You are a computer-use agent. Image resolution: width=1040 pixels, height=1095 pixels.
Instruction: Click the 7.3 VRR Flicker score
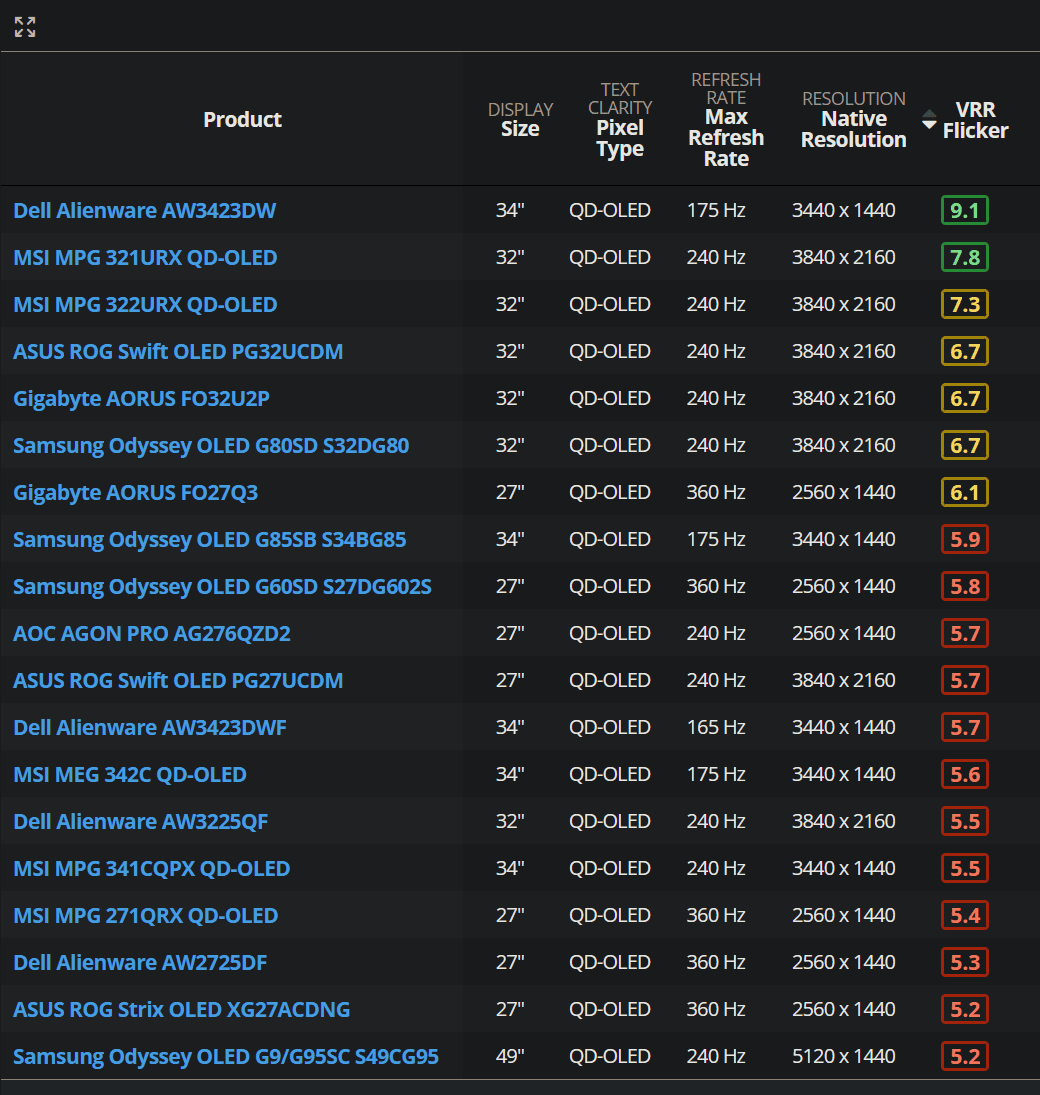[965, 304]
